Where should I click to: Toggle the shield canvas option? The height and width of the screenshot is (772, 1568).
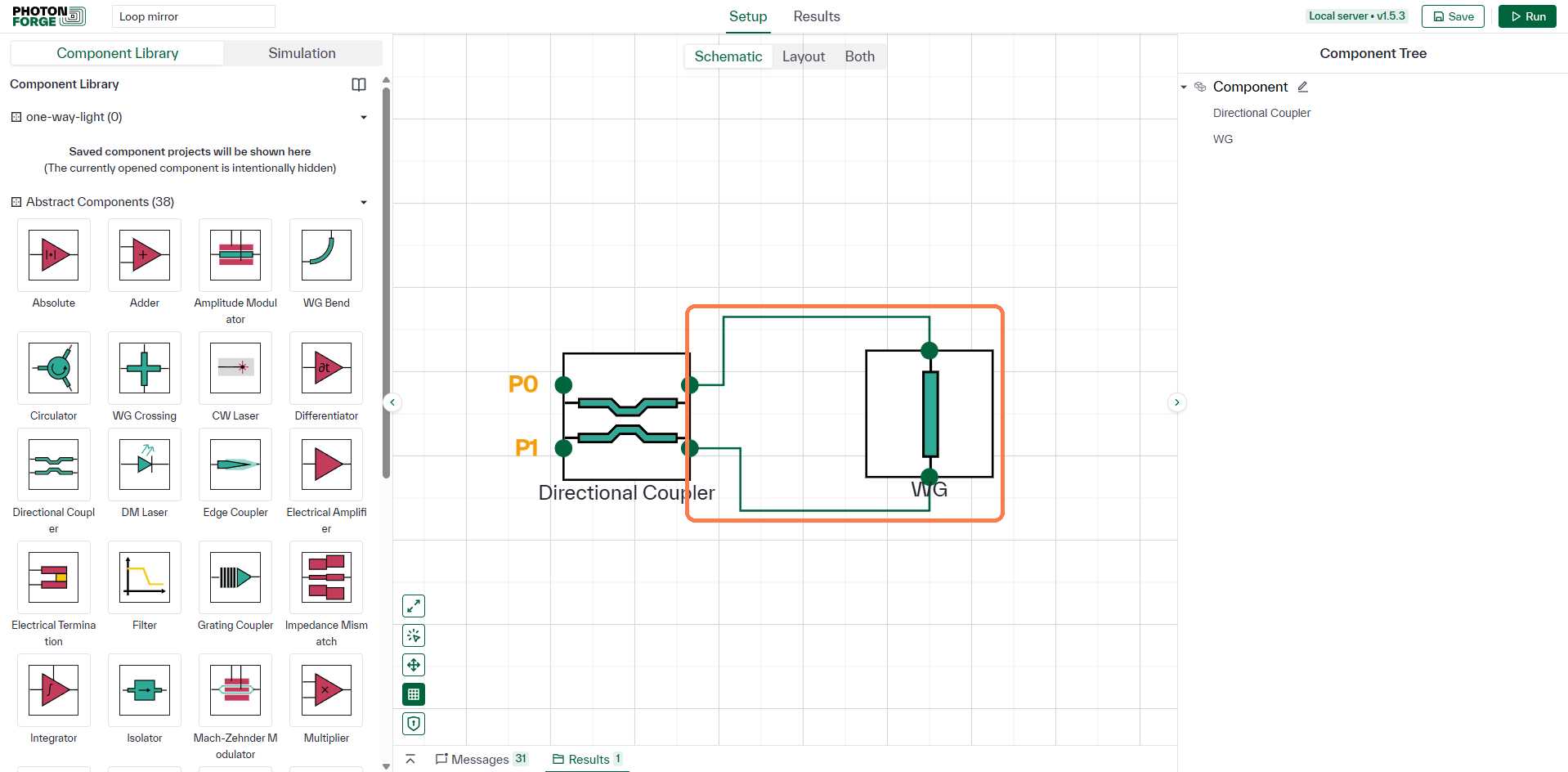click(414, 724)
